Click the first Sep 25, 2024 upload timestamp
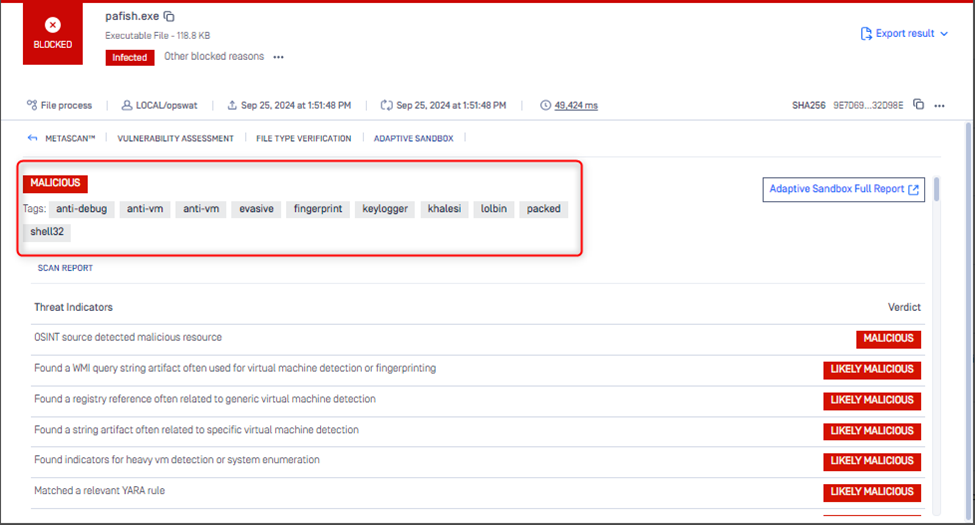The height and width of the screenshot is (525, 975). (x=296, y=106)
